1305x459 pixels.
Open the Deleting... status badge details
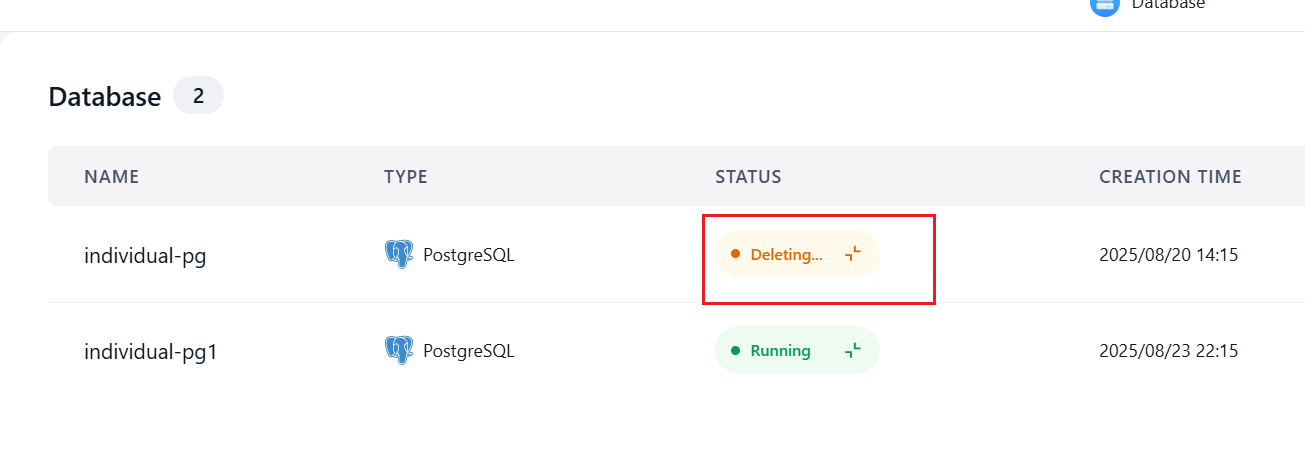click(x=797, y=254)
